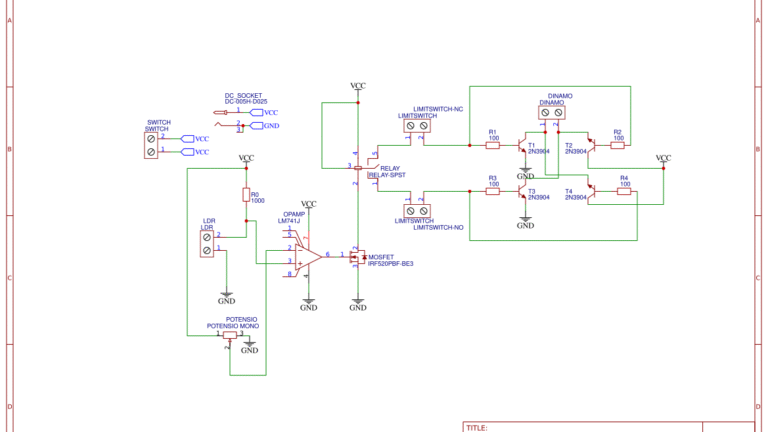Select the RELAY-SPST component
This screenshot has width=768, height=432.
click(359, 168)
